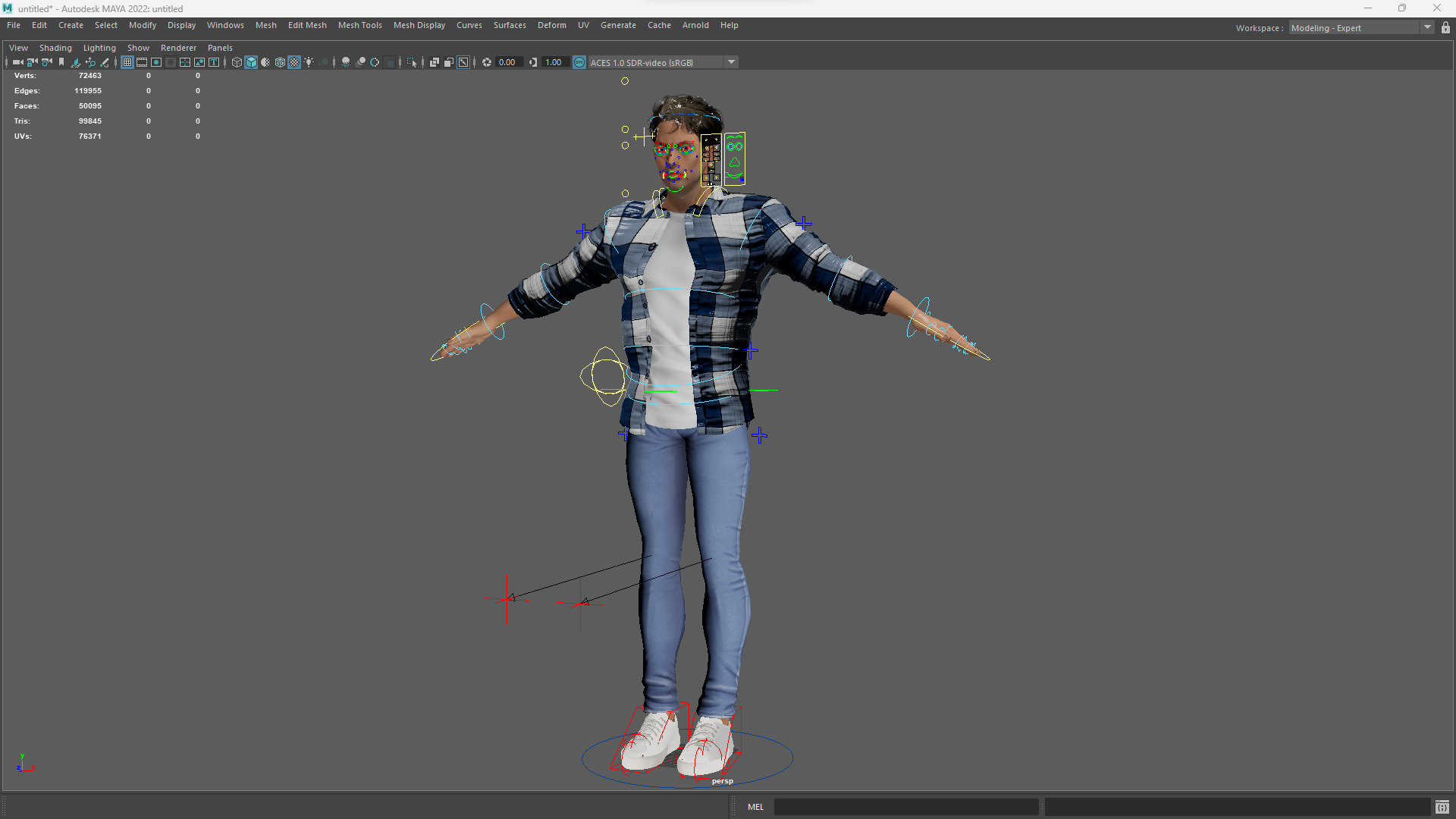
Task: Select smooth shade all cube icon
Action: [251, 62]
